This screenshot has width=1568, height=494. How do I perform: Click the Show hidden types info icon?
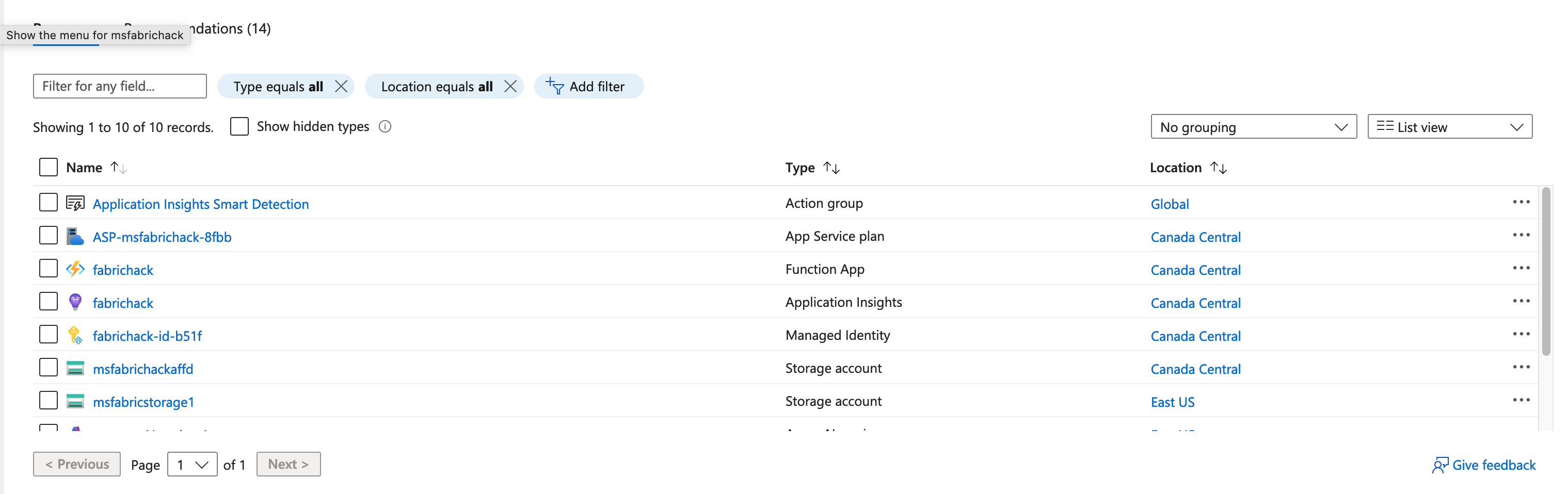pos(385,126)
